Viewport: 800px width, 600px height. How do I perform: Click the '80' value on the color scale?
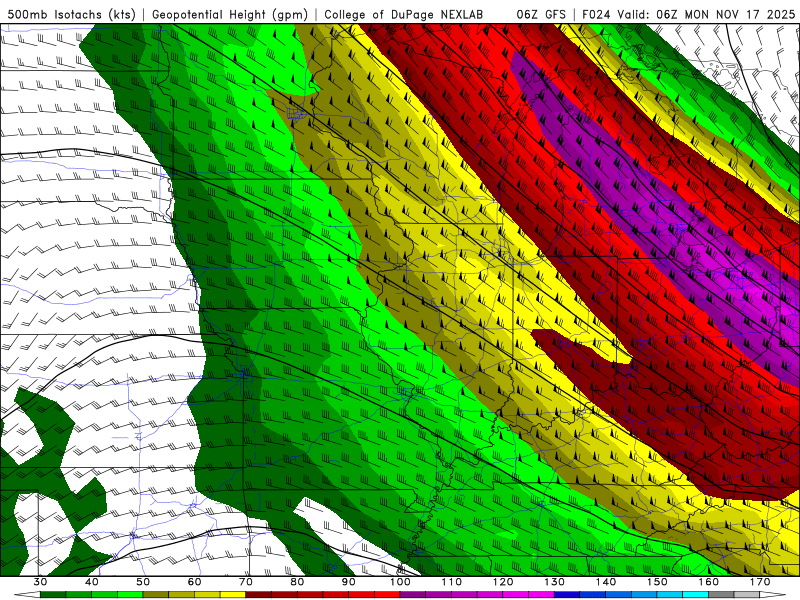click(297, 582)
